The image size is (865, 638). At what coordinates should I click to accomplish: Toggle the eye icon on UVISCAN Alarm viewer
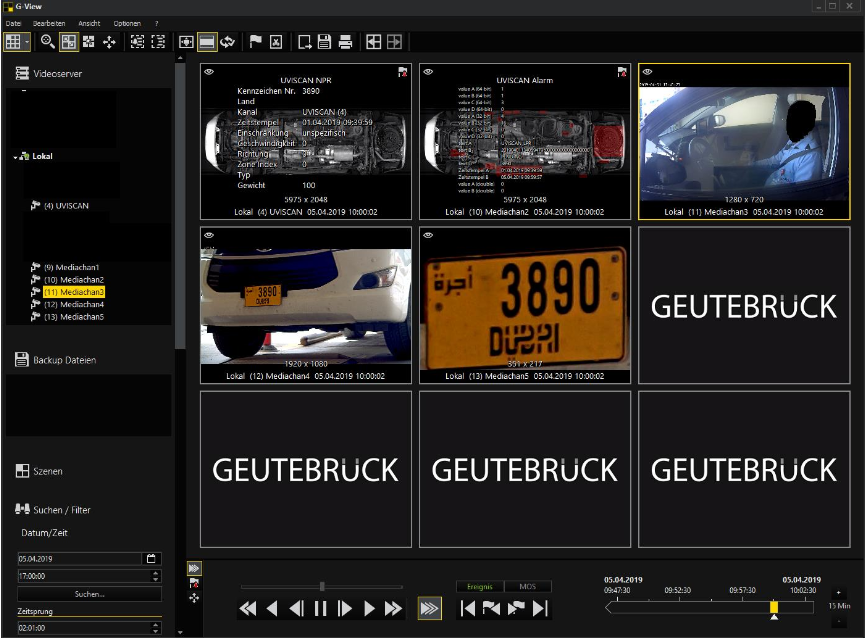point(428,72)
